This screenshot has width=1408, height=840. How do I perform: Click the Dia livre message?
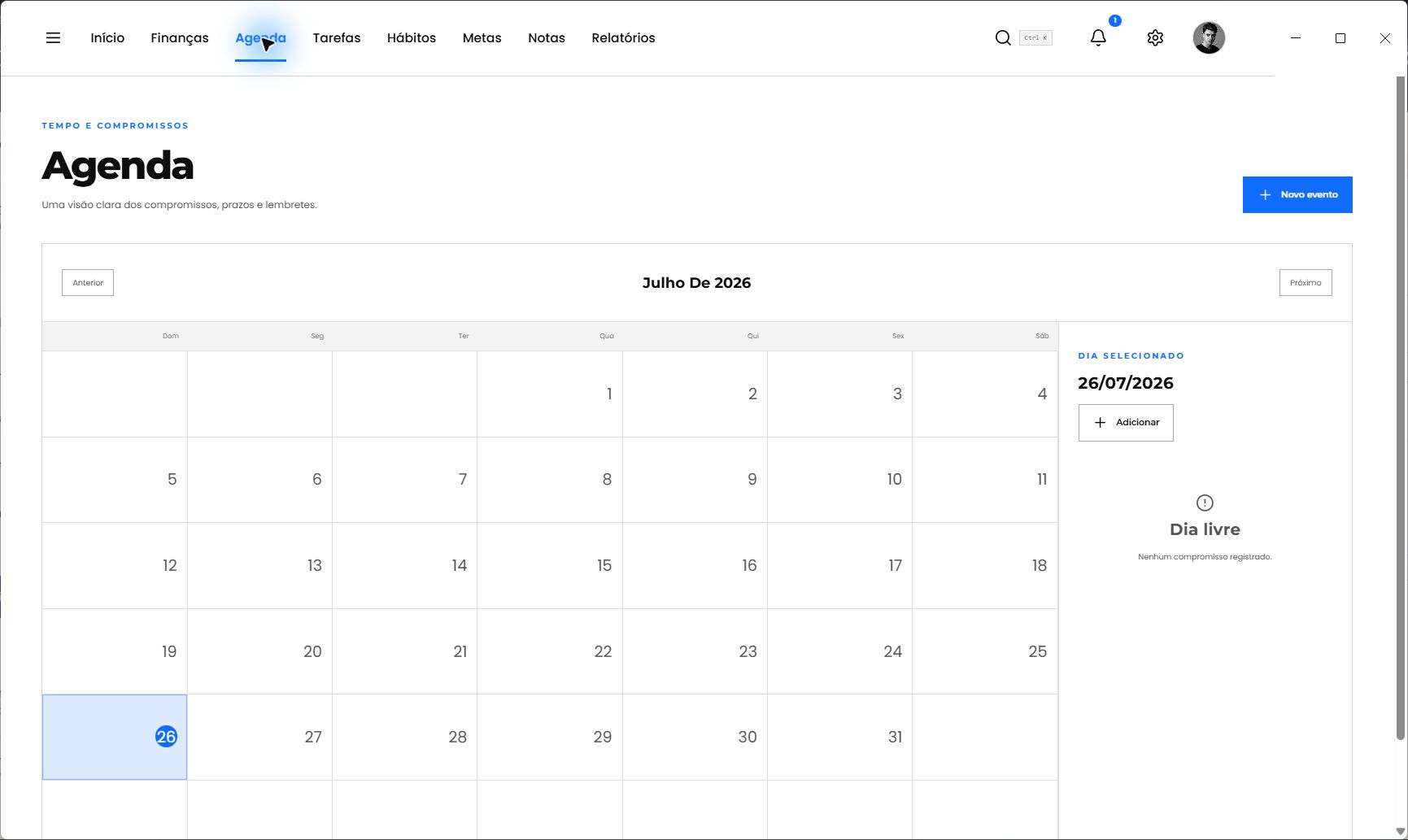coord(1205,529)
